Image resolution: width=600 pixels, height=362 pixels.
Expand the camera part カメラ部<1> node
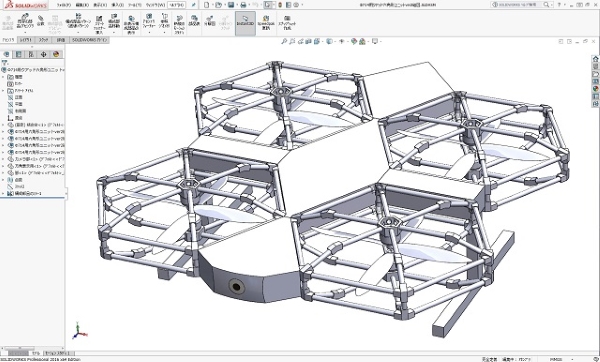point(3,159)
